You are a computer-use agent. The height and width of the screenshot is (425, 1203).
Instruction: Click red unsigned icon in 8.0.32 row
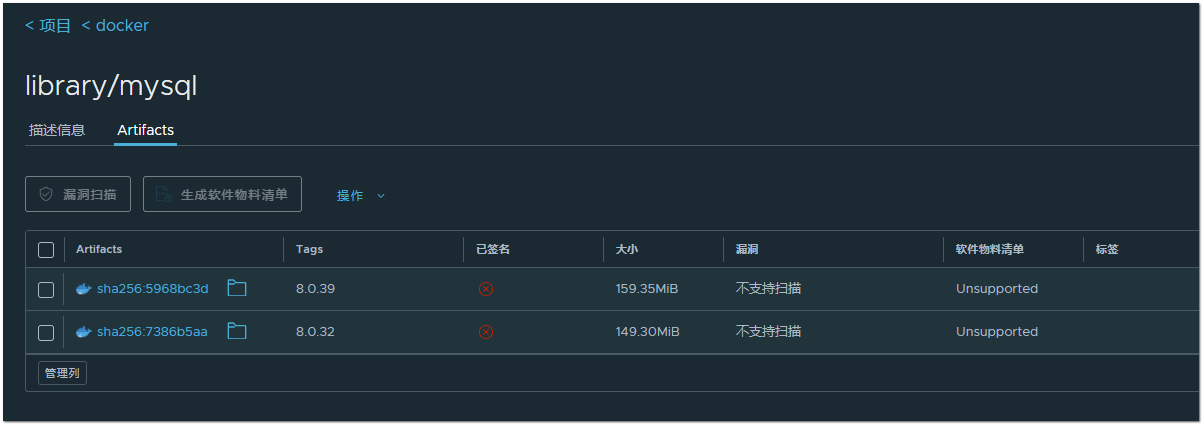[486, 332]
